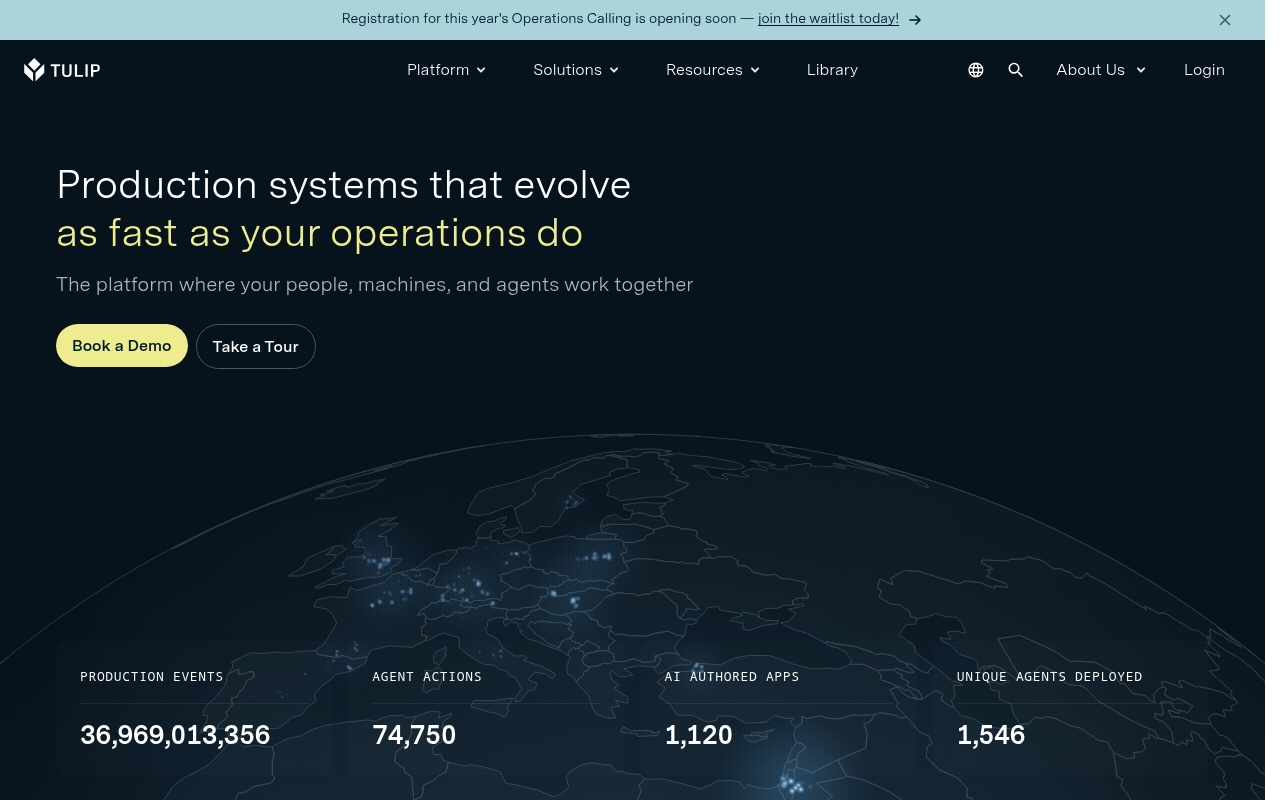This screenshot has width=1280, height=800.
Task: Expand the Platform menu
Action: [x=446, y=70]
